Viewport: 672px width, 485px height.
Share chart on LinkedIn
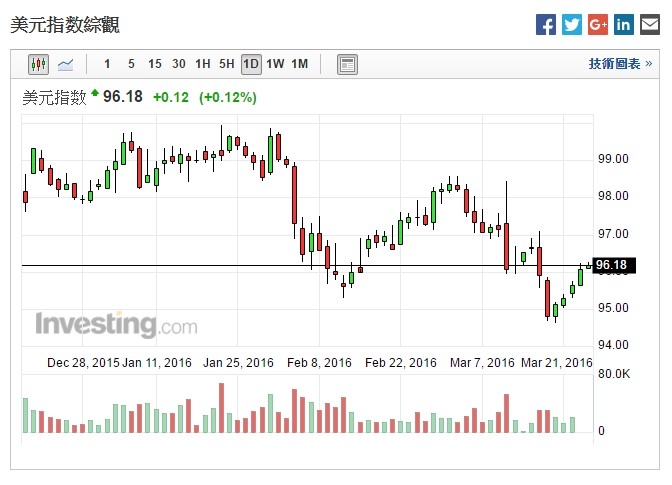coord(624,25)
